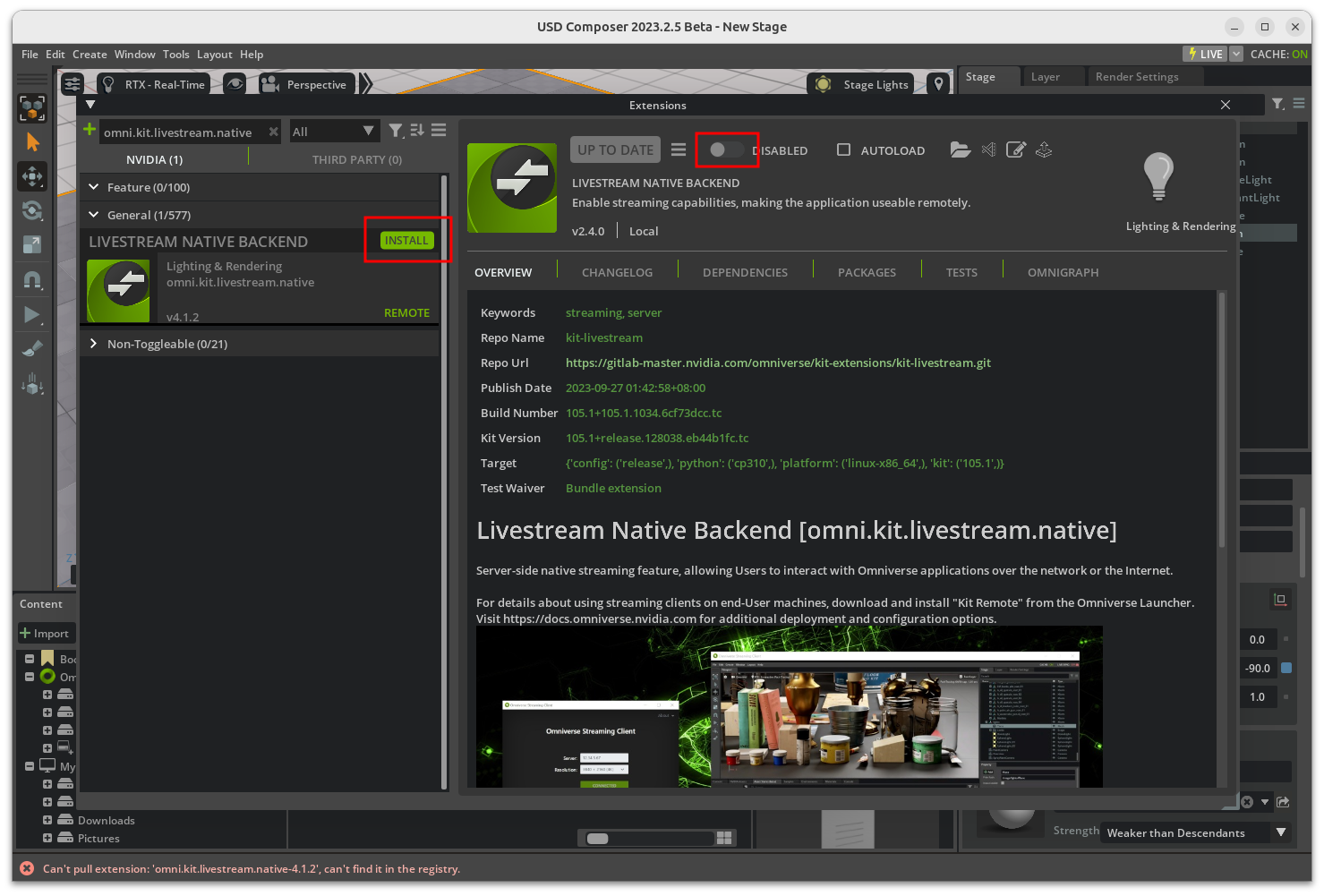Close the Extensions window with X
This screenshot has height=896, width=1324.
(x=1226, y=105)
